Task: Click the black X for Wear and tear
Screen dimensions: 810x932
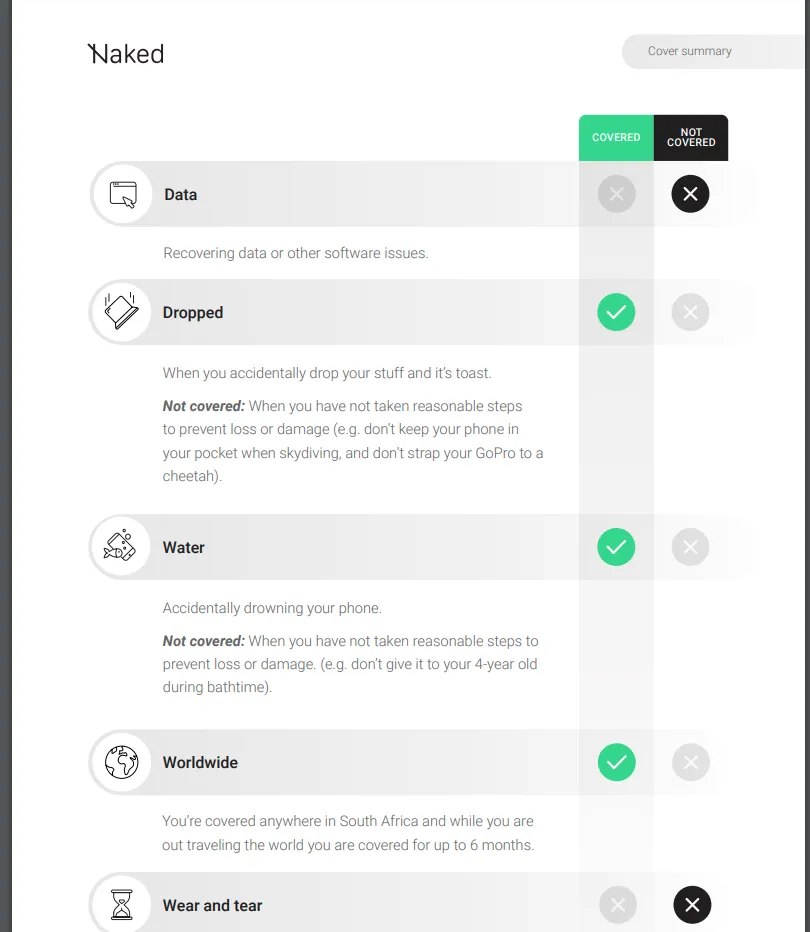Action: [691, 905]
